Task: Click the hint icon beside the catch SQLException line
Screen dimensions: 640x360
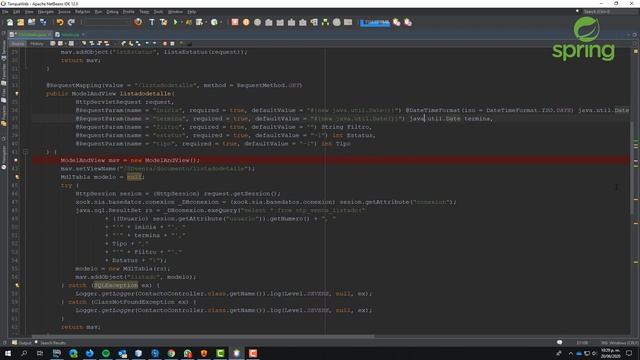Action: (17, 285)
